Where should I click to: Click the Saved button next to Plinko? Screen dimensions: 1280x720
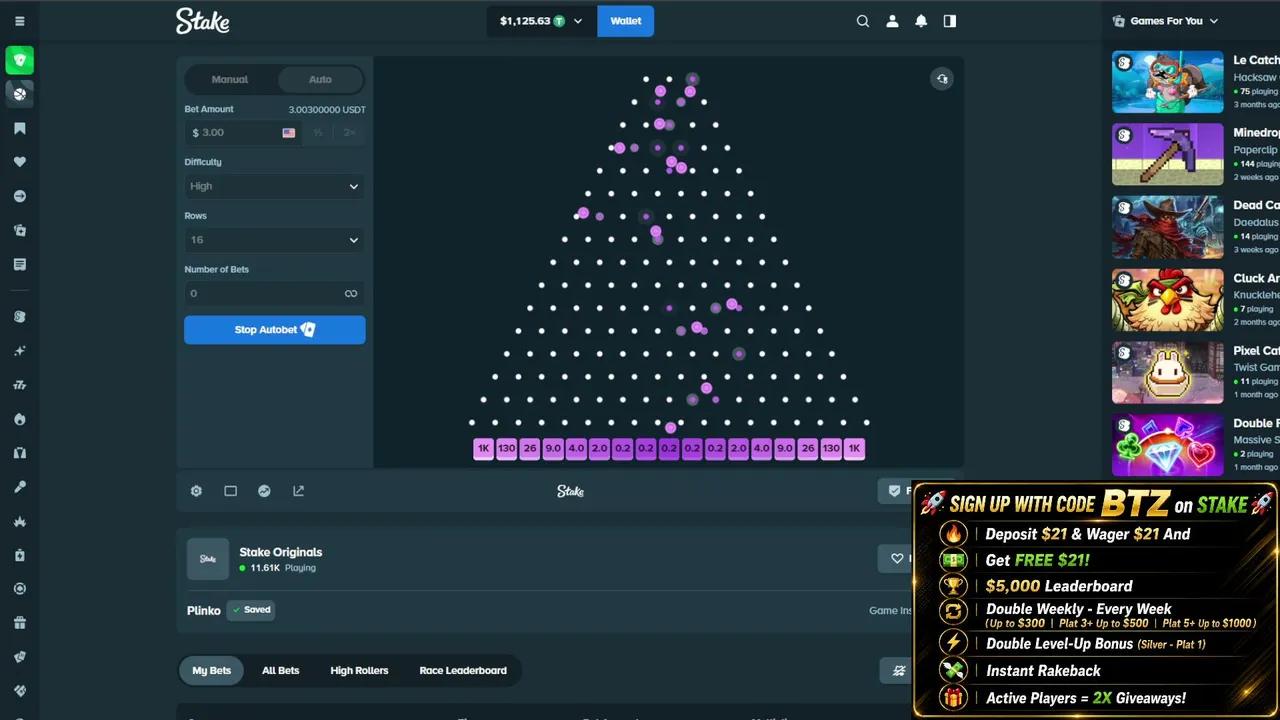[250, 610]
